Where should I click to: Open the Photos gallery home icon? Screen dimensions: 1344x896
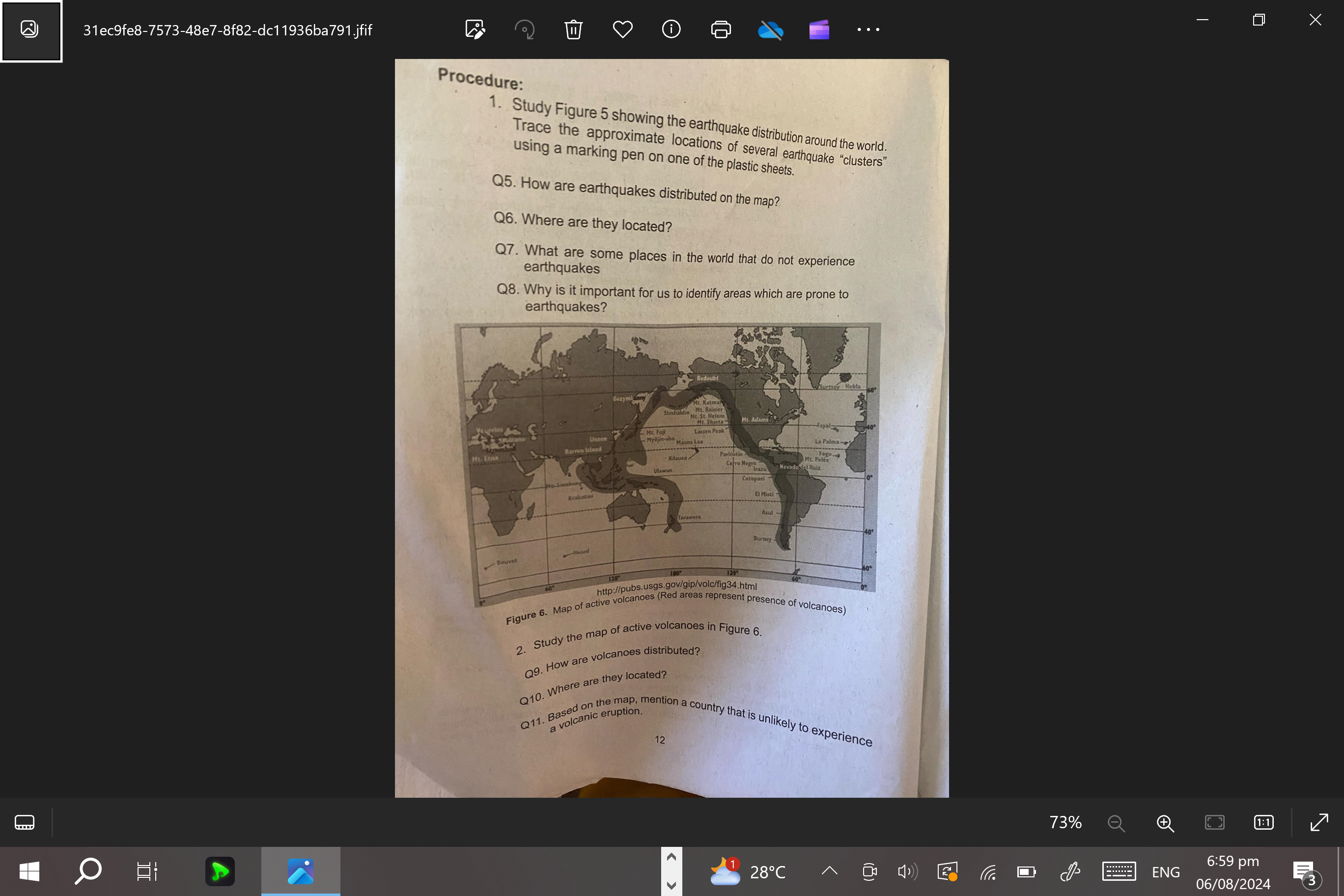pos(30,29)
